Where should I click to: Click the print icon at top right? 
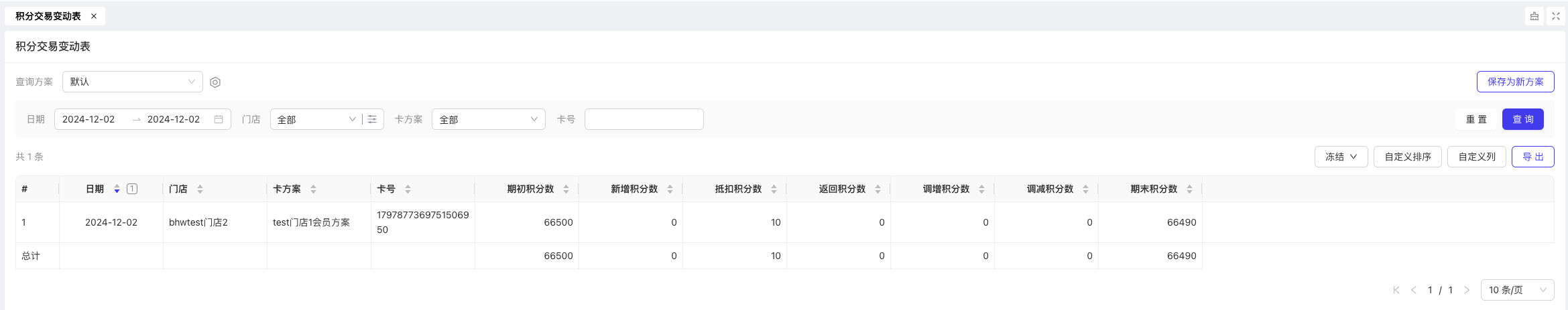(x=1534, y=16)
